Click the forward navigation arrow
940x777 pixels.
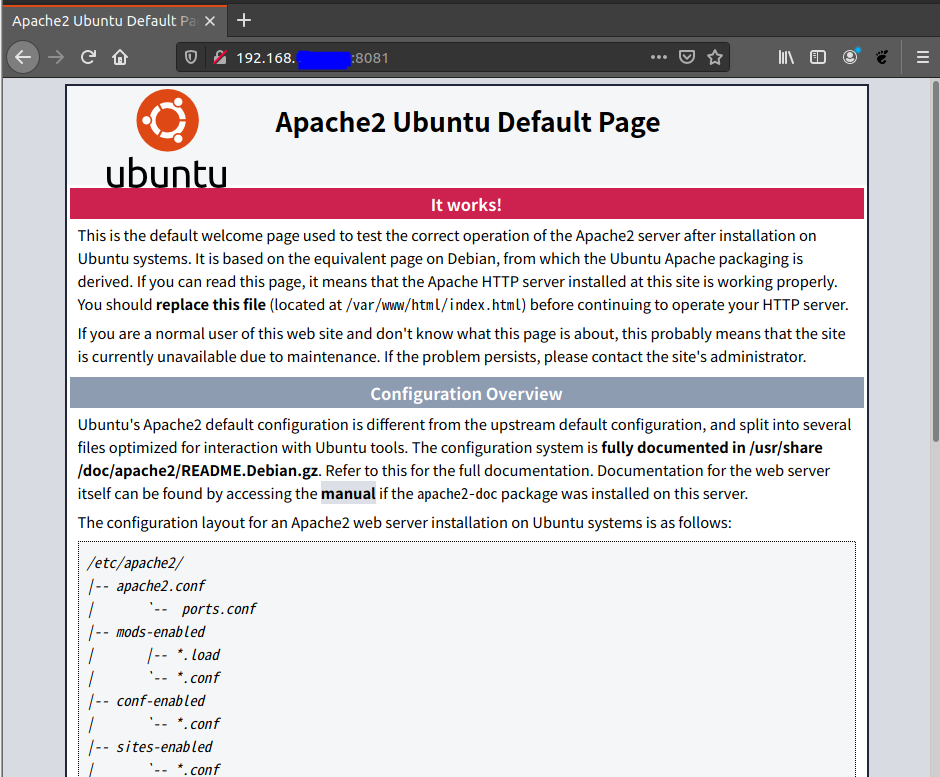[56, 58]
